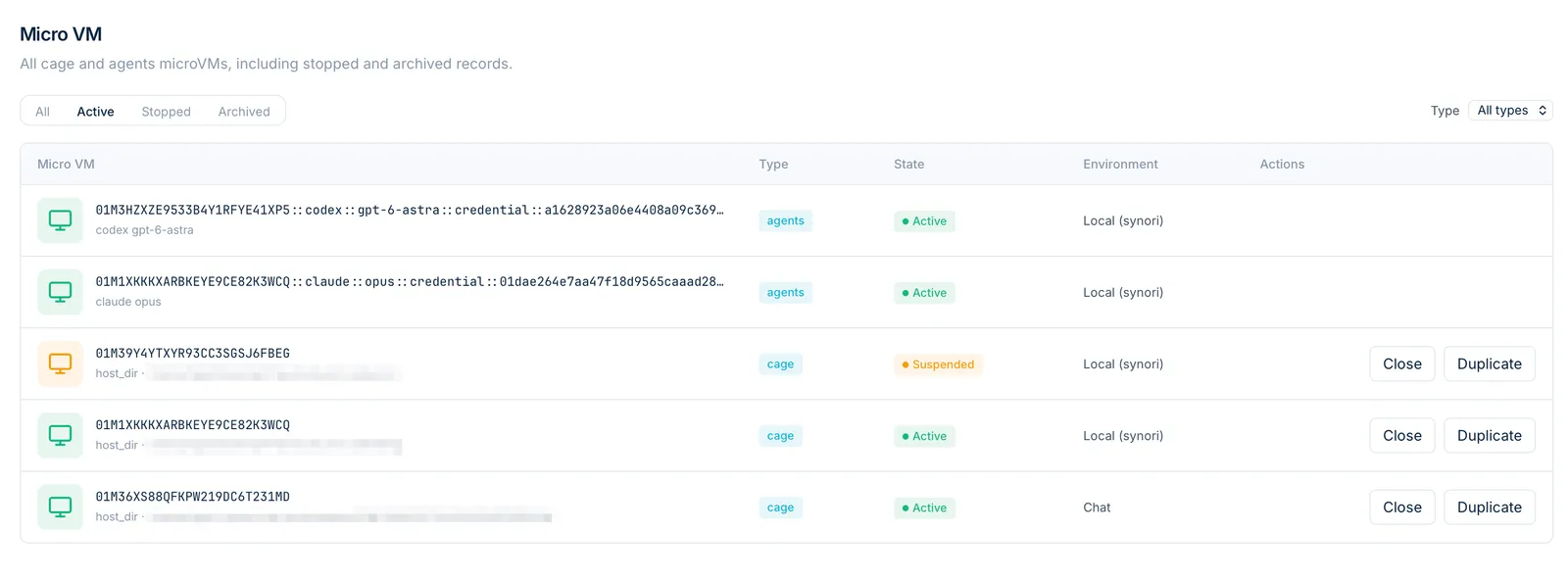
Task: Click the Micro VM page heading
Action: pyautogui.click(x=61, y=34)
